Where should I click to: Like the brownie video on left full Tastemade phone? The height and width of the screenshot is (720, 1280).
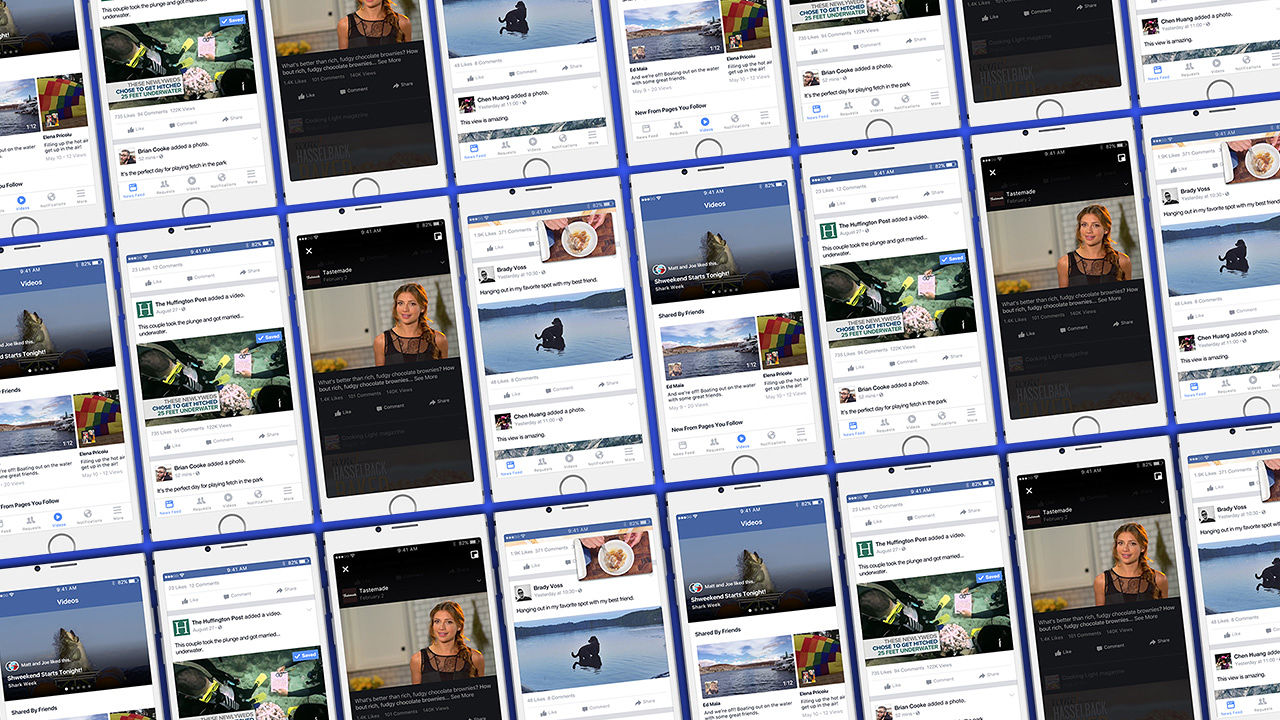342,412
